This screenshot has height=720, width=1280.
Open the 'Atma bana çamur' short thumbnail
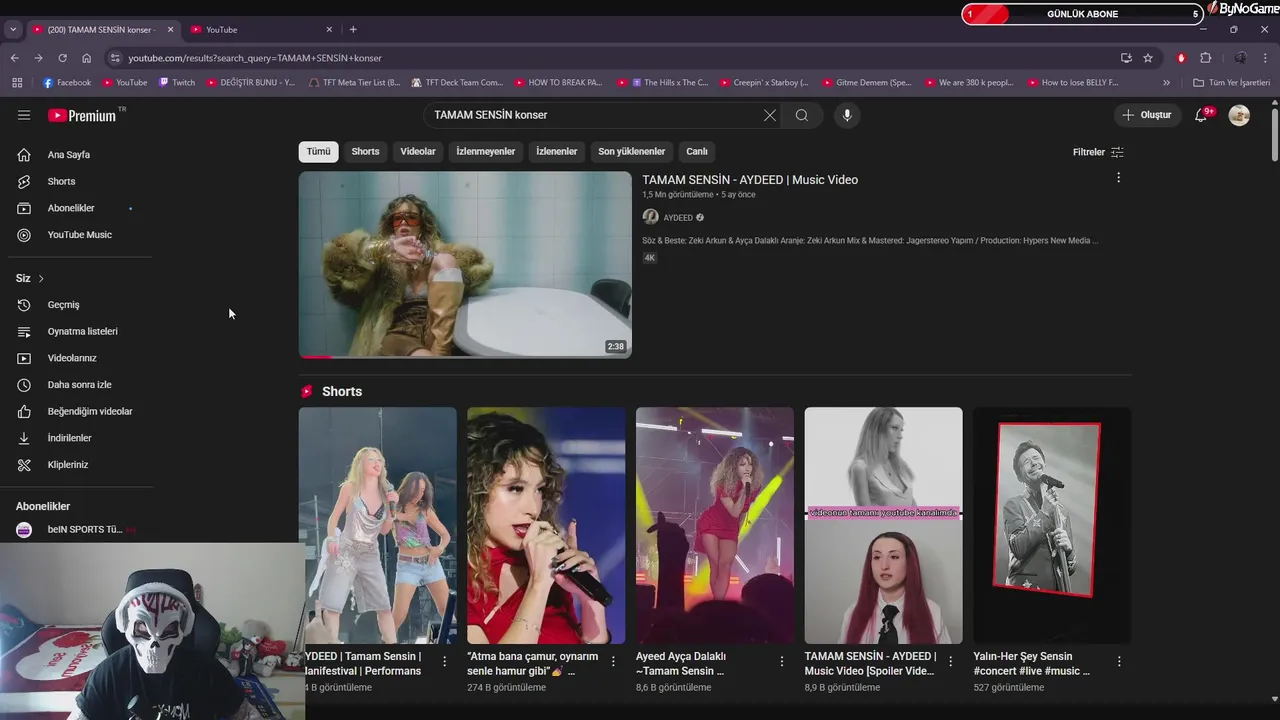(x=546, y=525)
